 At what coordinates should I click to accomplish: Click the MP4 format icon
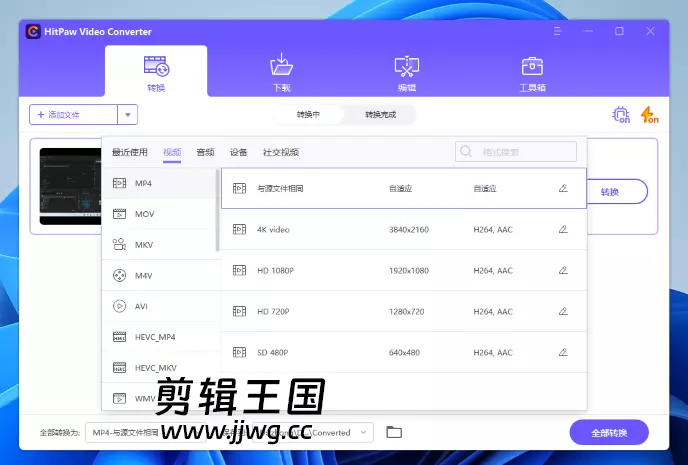click(x=119, y=183)
